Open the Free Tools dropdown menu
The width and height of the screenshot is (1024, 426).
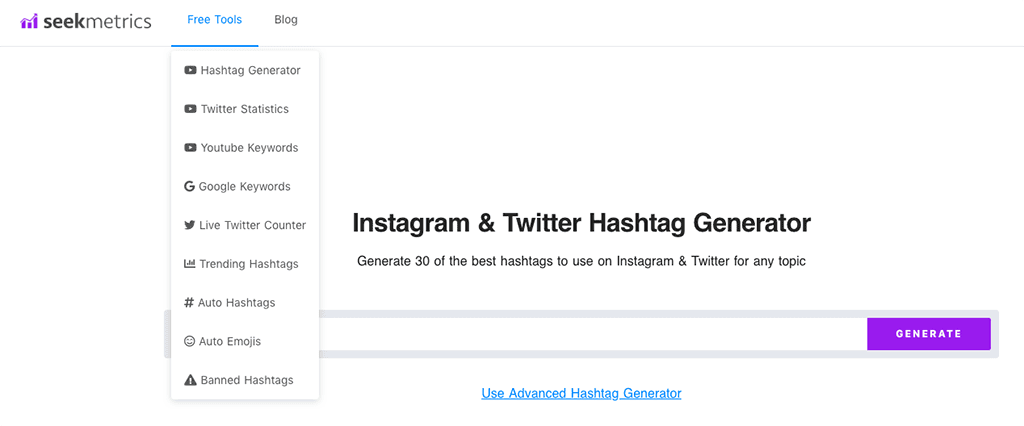(214, 20)
